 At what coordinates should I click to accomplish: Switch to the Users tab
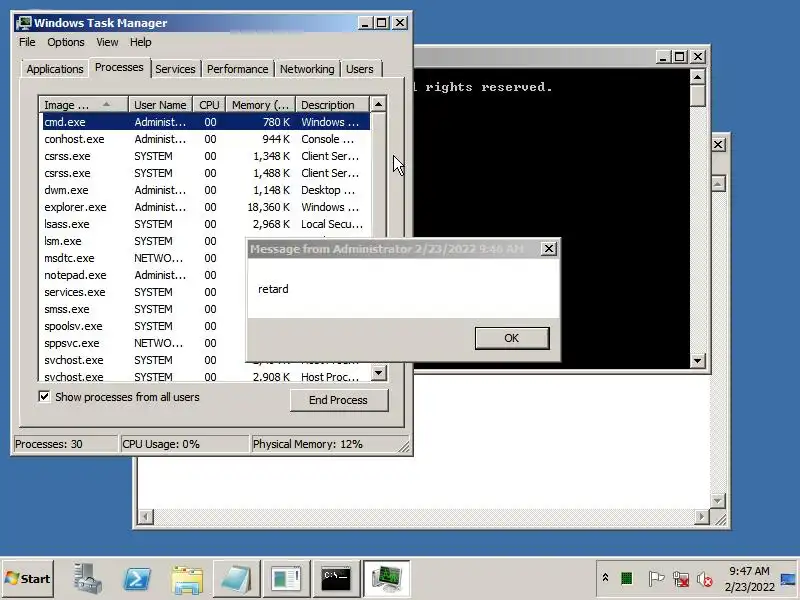(x=360, y=69)
